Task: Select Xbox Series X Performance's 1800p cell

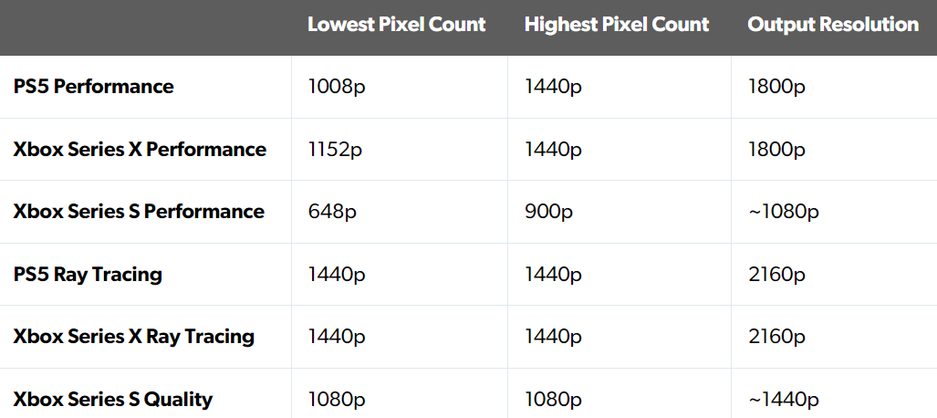Action: [x=776, y=150]
